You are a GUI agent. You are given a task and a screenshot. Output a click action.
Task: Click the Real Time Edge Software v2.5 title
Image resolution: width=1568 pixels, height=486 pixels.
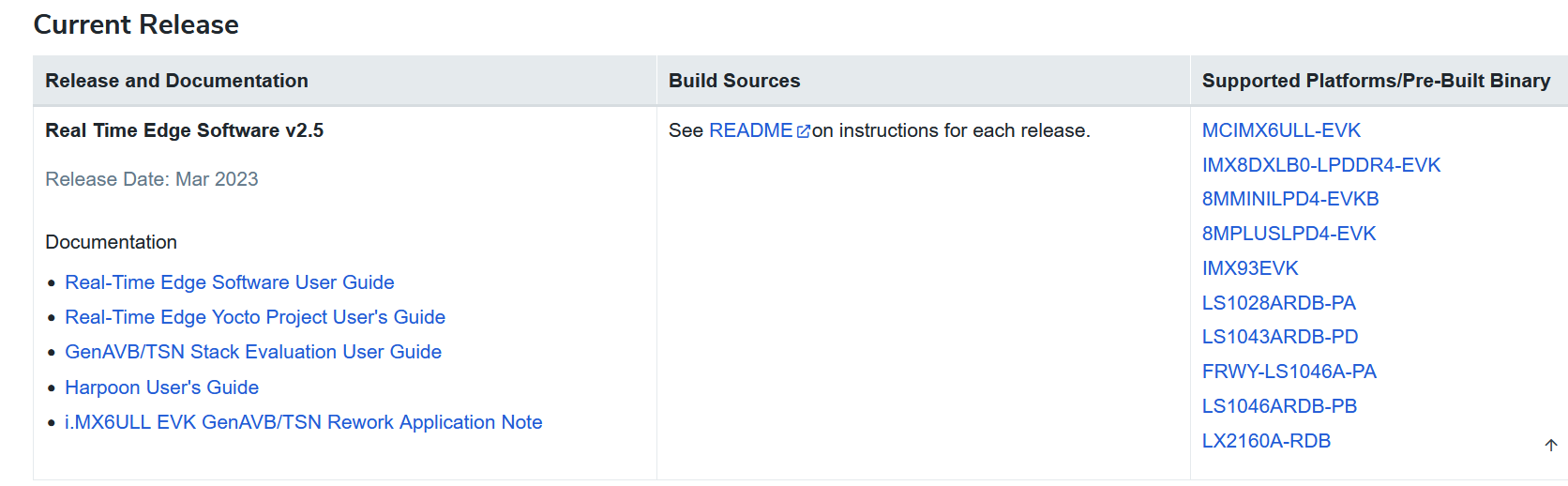184,130
